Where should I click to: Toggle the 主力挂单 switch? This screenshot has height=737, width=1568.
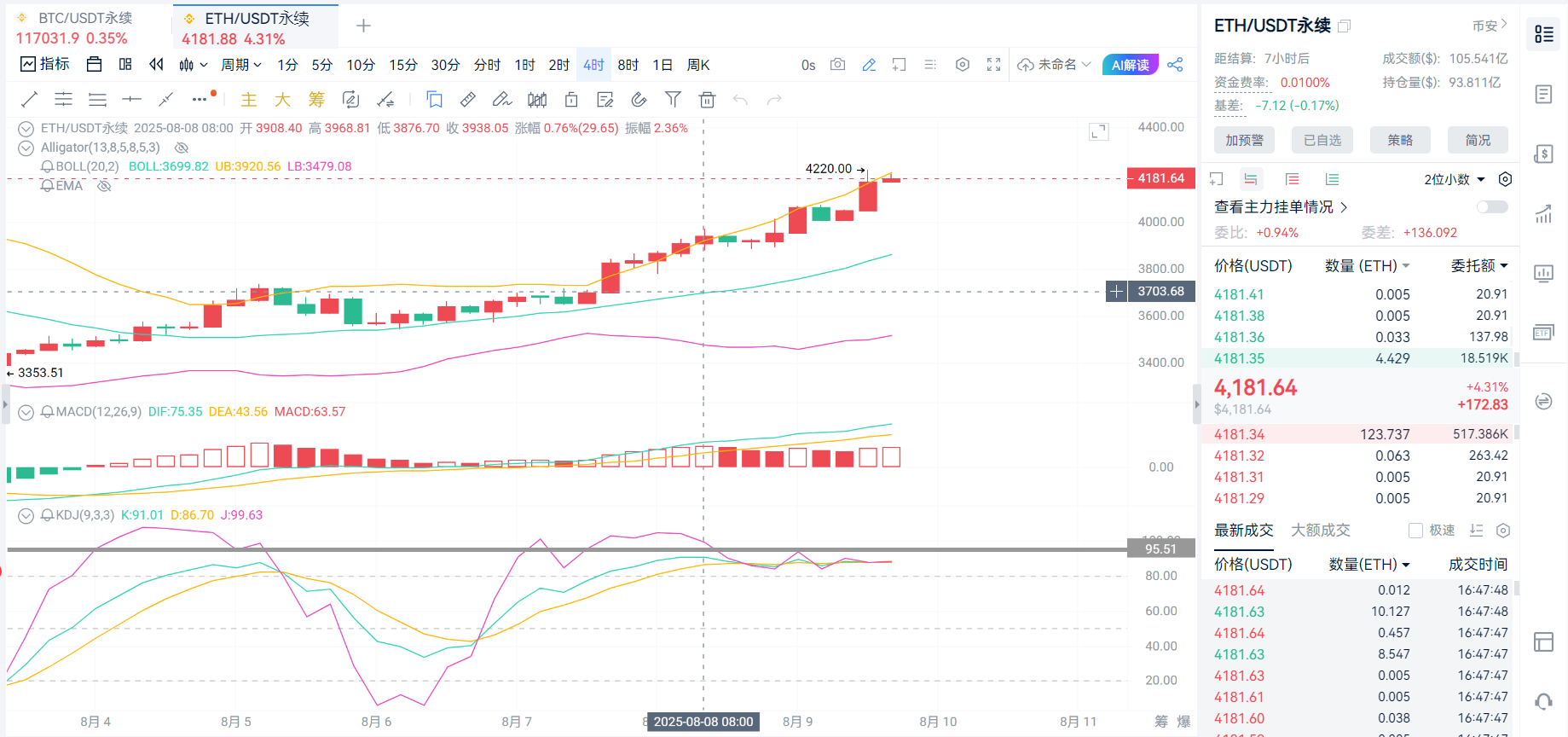click(1492, 207)
